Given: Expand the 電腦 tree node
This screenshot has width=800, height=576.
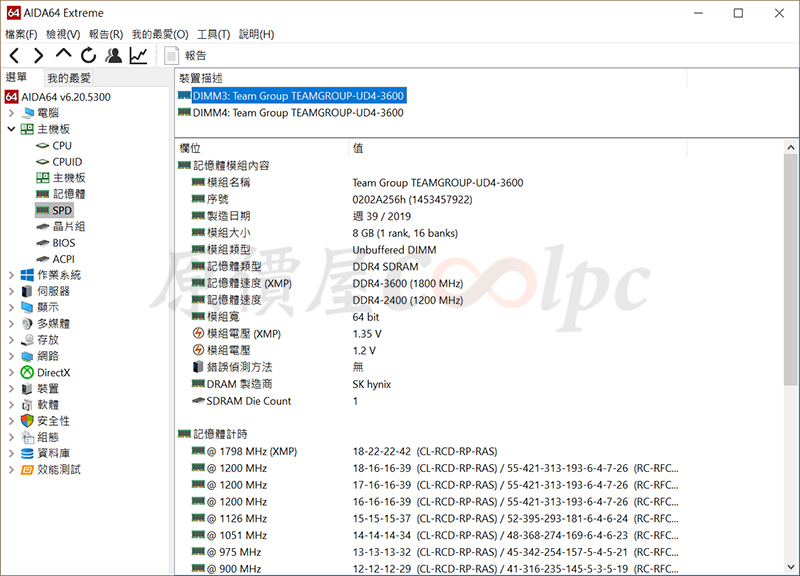Looking at the screenshot, I should pos(11,113).
